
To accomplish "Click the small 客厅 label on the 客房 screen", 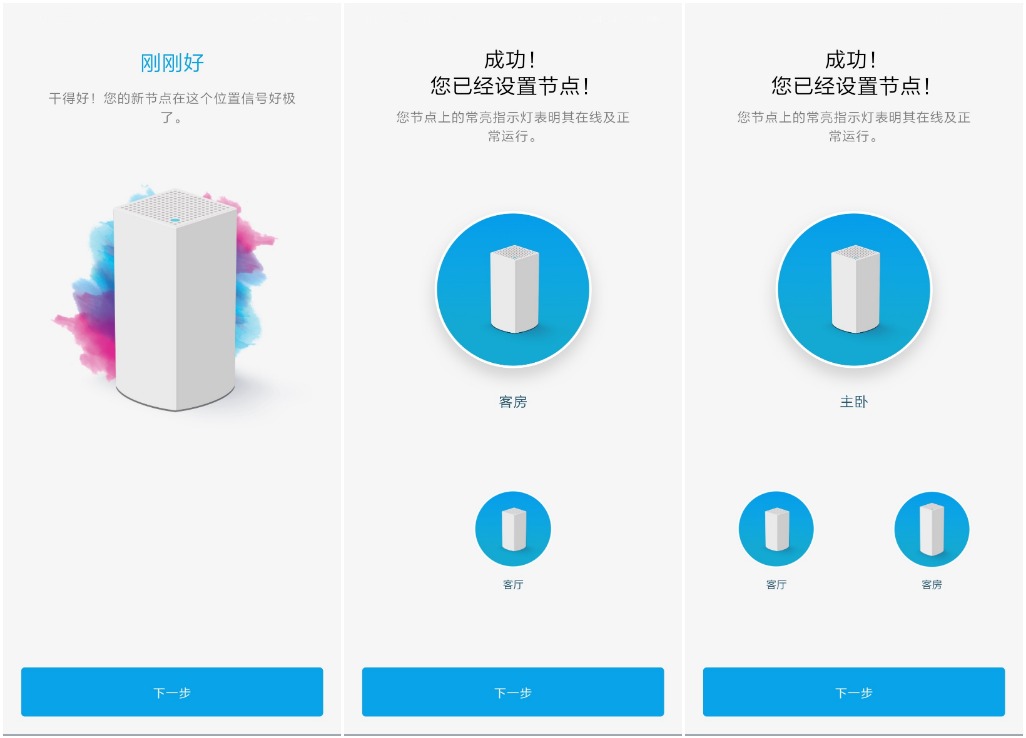I will 513,584.
